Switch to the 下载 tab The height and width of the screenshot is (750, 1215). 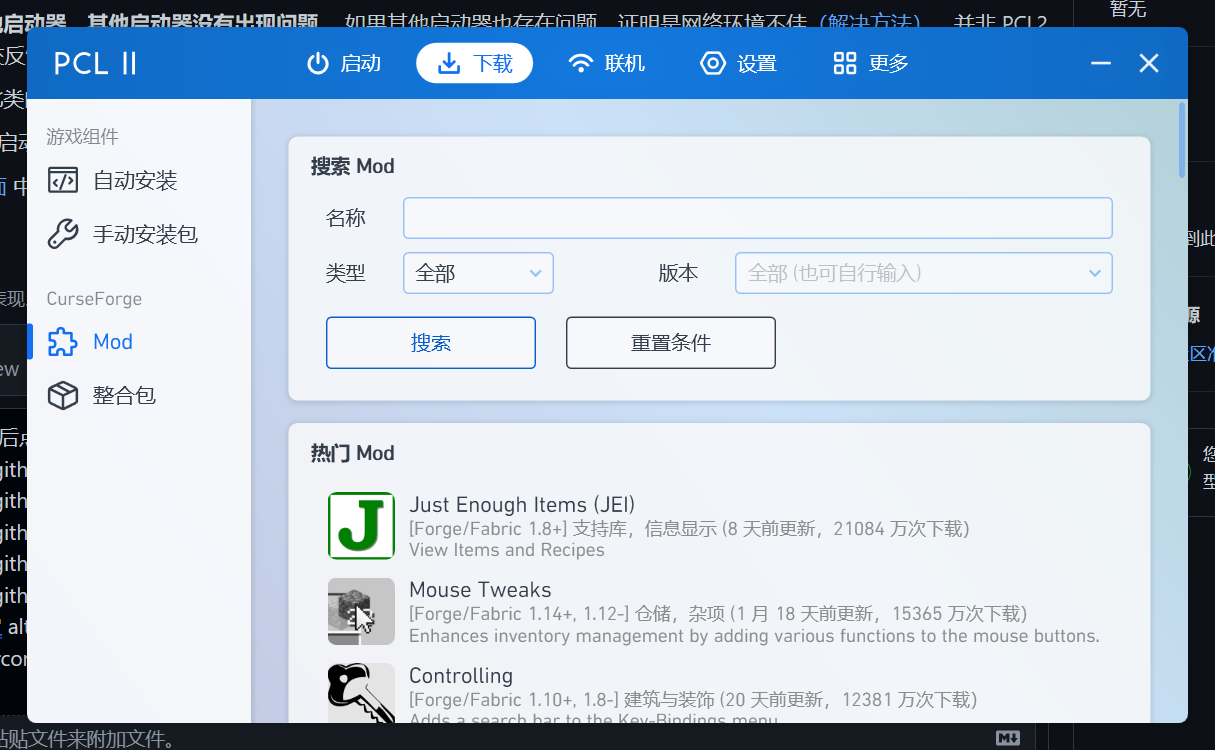point(474,62)
